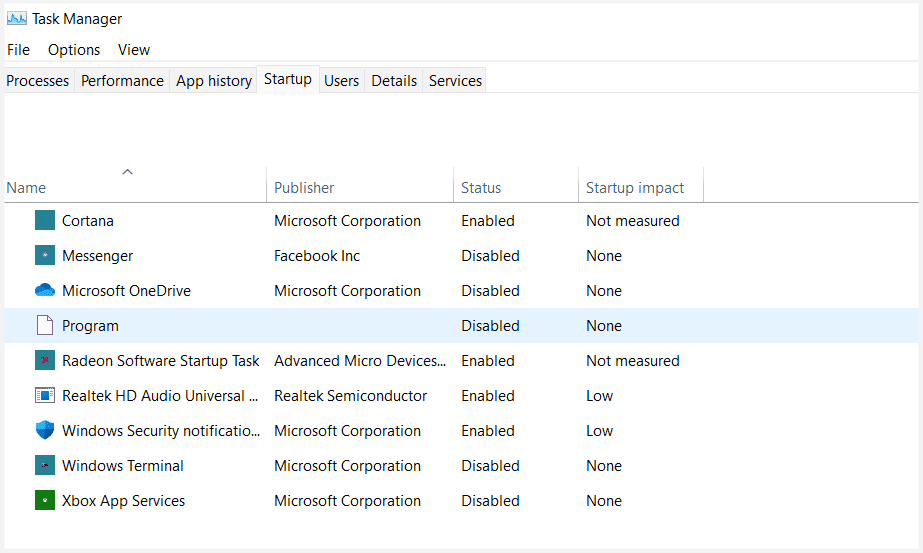This screenshot has height=553, width=923.
Task: Switch to the Performance tab
Action: (x=122, y=81)
